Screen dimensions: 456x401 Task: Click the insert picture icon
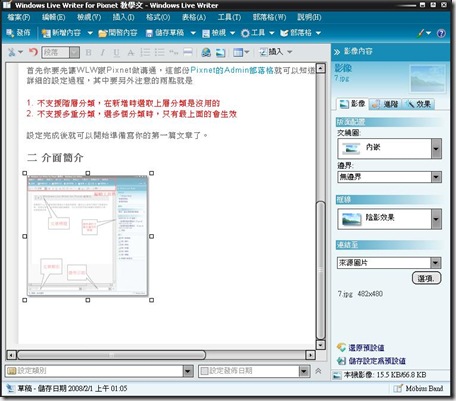pos(220,52)
